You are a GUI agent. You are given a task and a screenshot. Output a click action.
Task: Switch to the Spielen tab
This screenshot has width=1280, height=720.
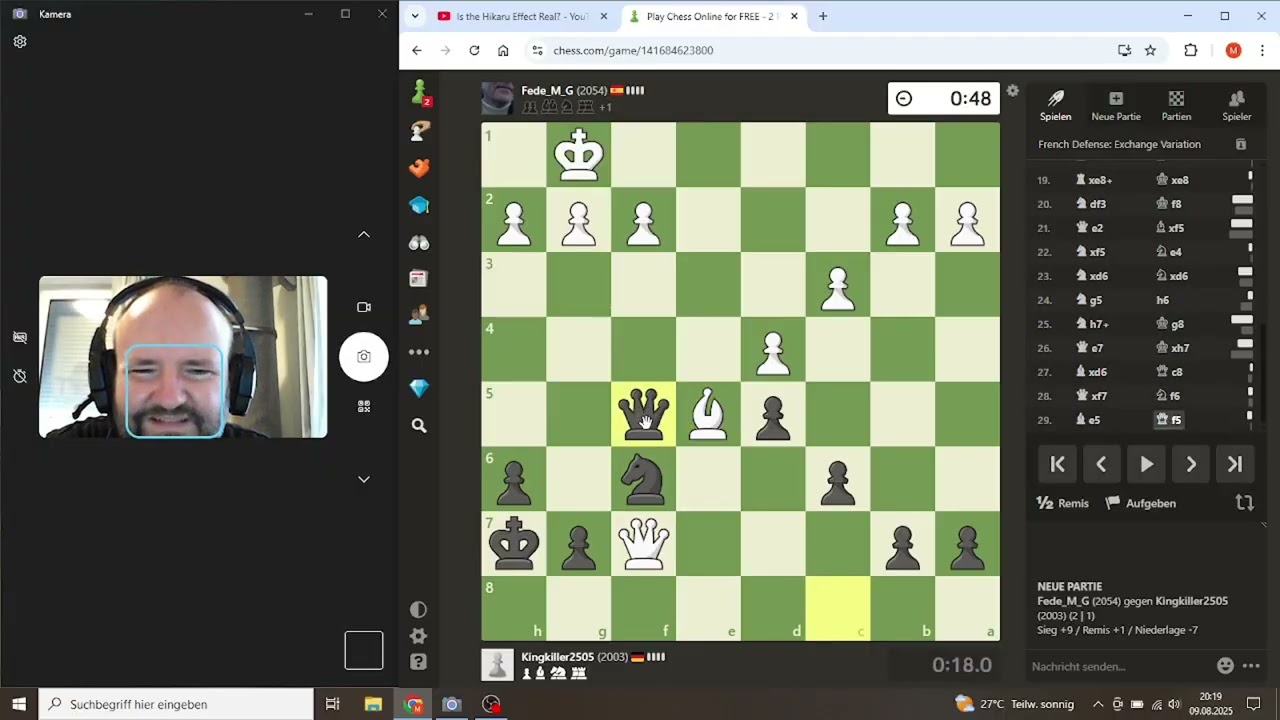(1055, 105)
